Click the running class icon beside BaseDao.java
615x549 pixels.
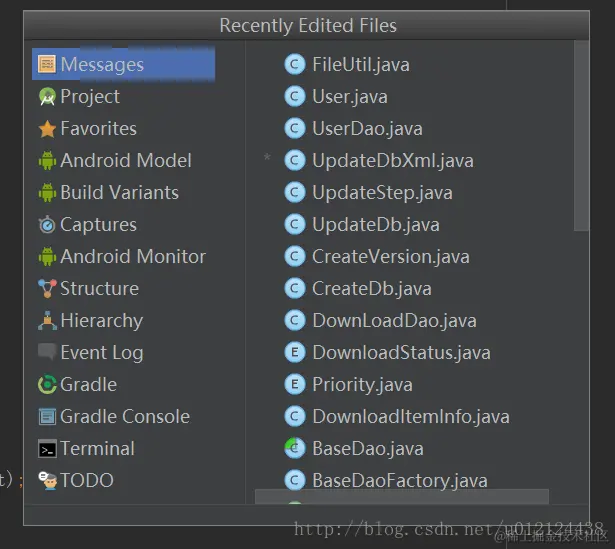point(295,448)
